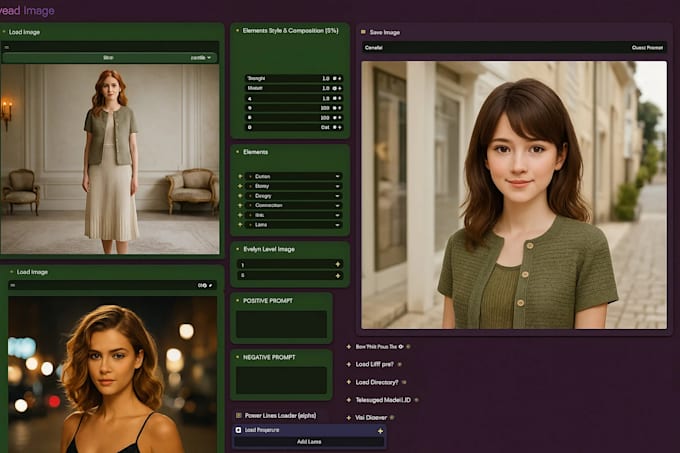
Task: Click the Save Image node header icon
Action: [x=364, y=32]
